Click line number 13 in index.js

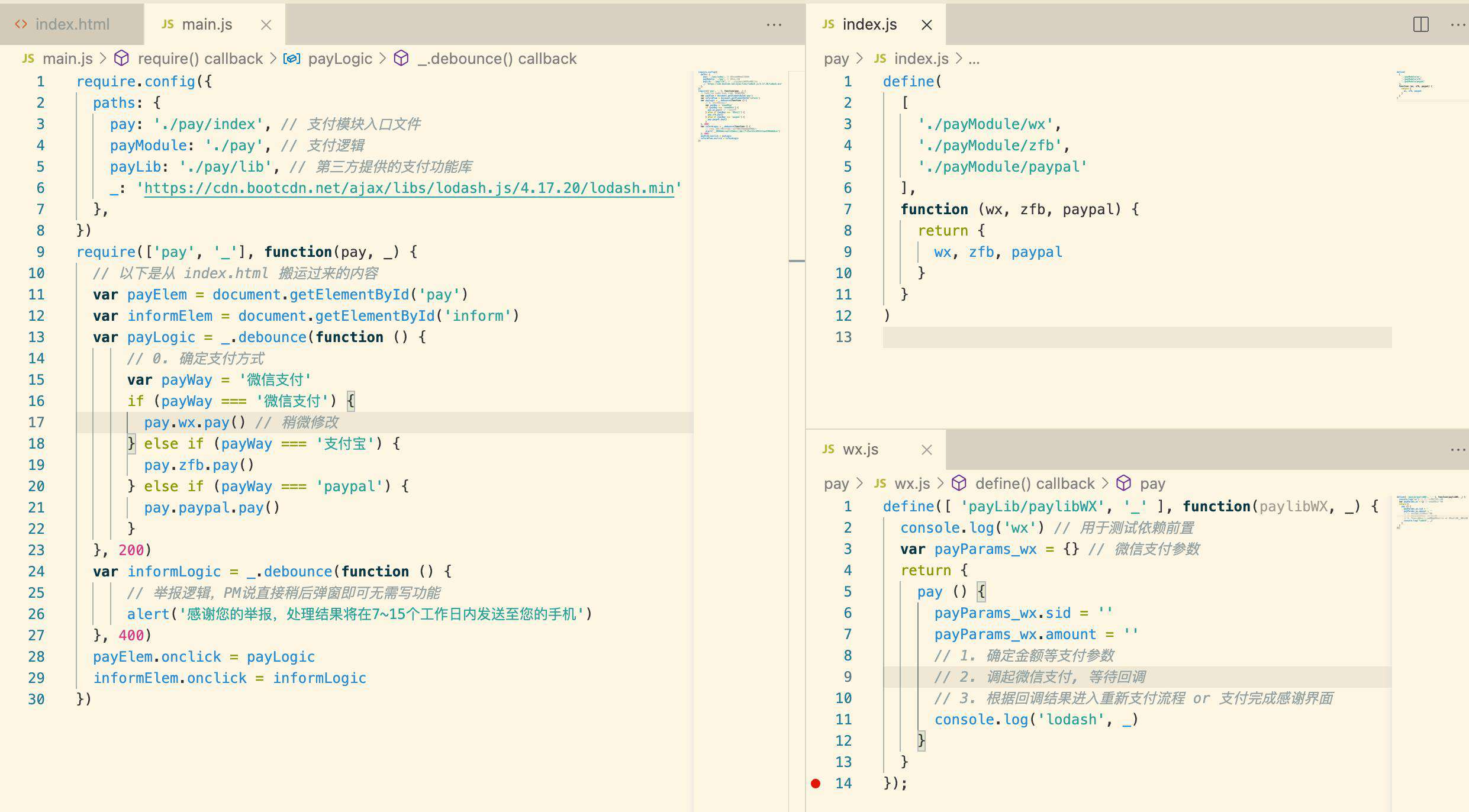843,337
